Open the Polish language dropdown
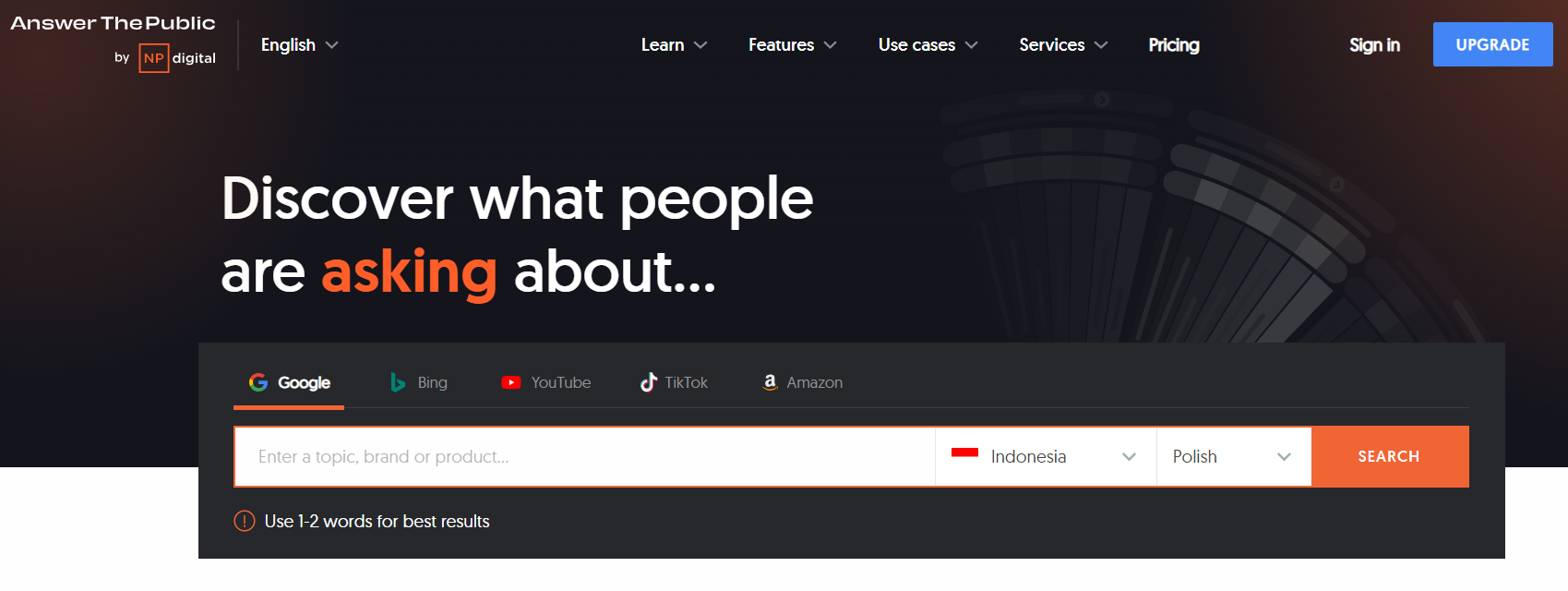Screen dimensions: 1568x591 [1234, 456]
